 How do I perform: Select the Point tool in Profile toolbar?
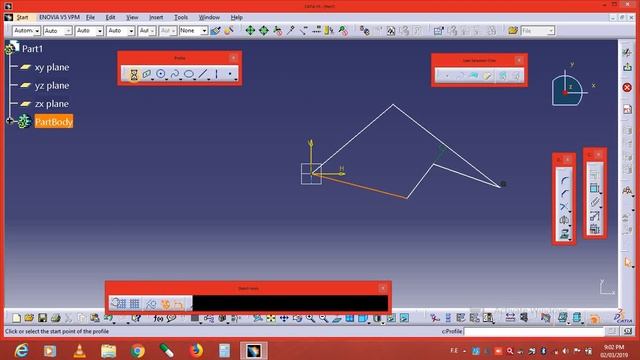click(x=230, y=74)
